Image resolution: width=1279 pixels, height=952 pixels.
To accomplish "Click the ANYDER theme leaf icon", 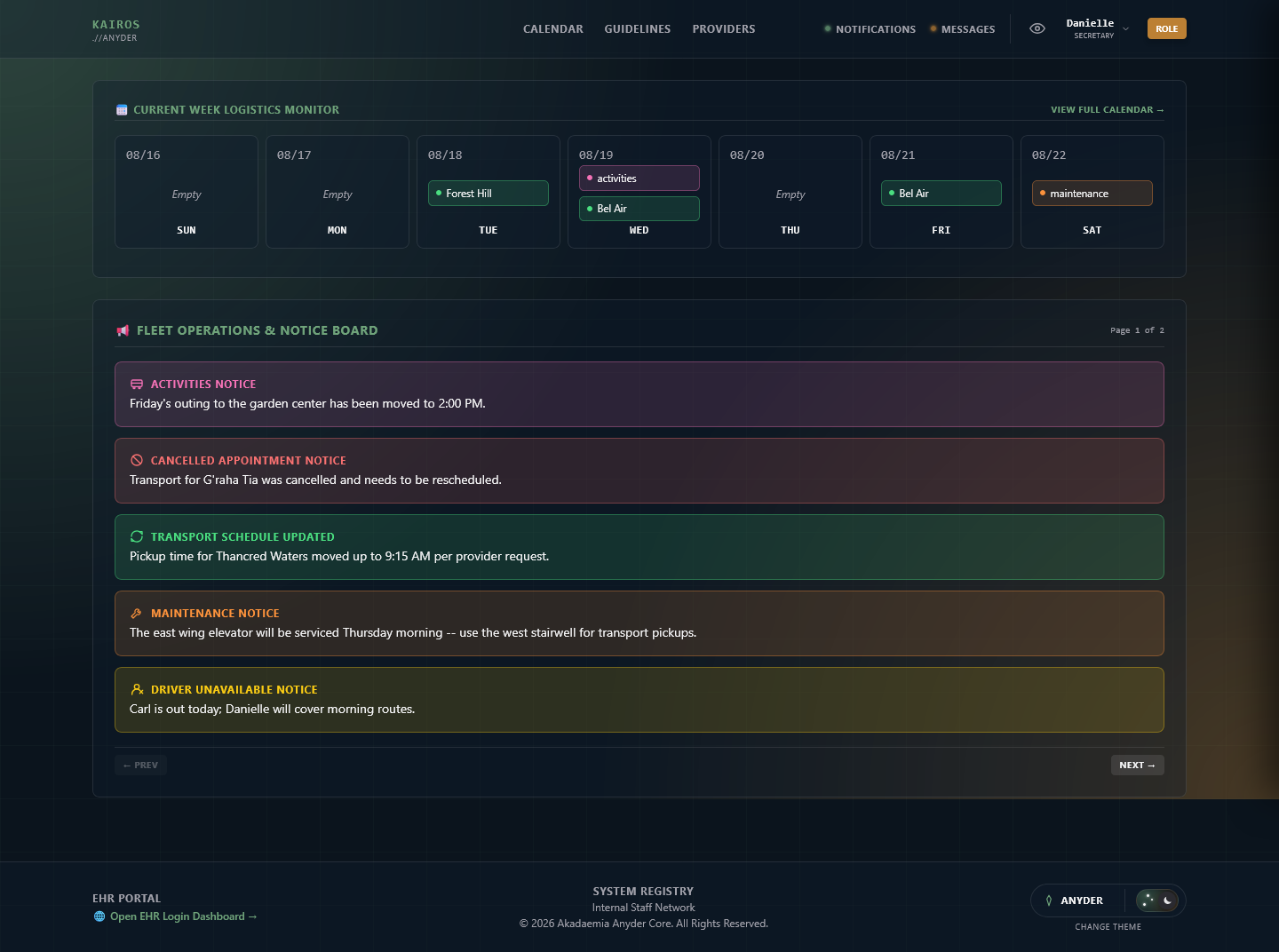I will [1049, 900].
